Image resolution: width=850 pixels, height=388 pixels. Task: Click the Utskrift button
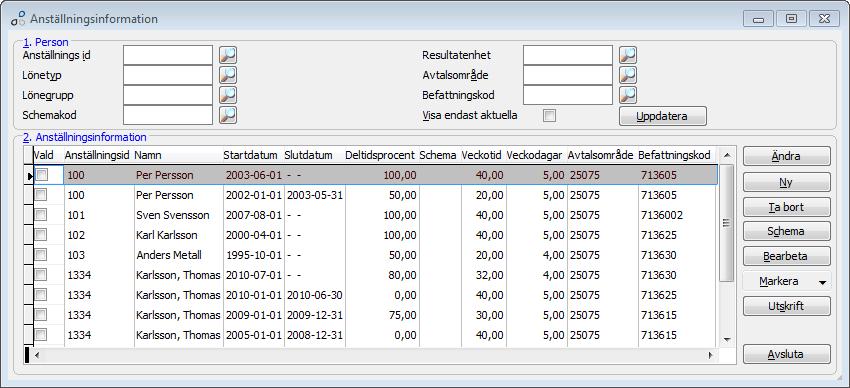787,306
